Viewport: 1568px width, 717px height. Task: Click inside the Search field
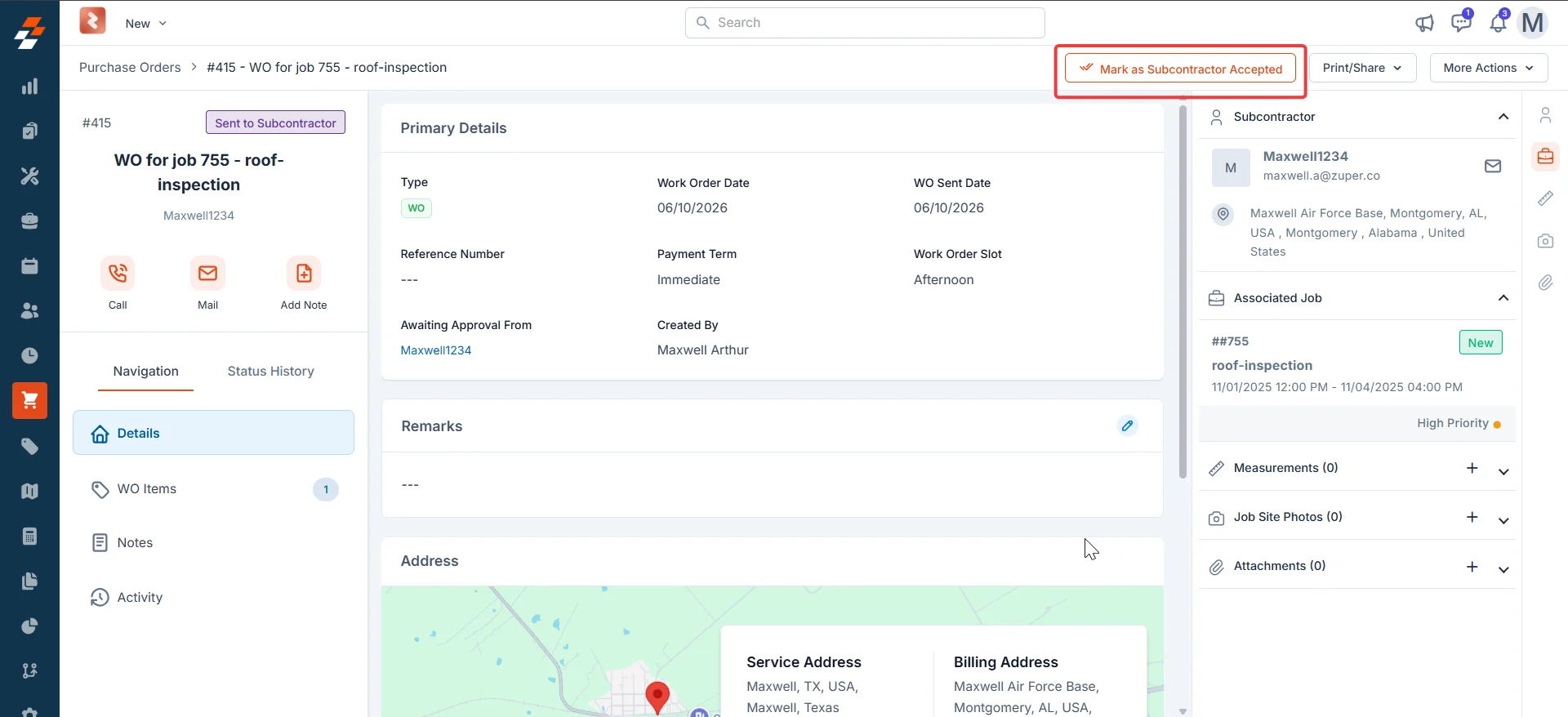coord(865,23)
